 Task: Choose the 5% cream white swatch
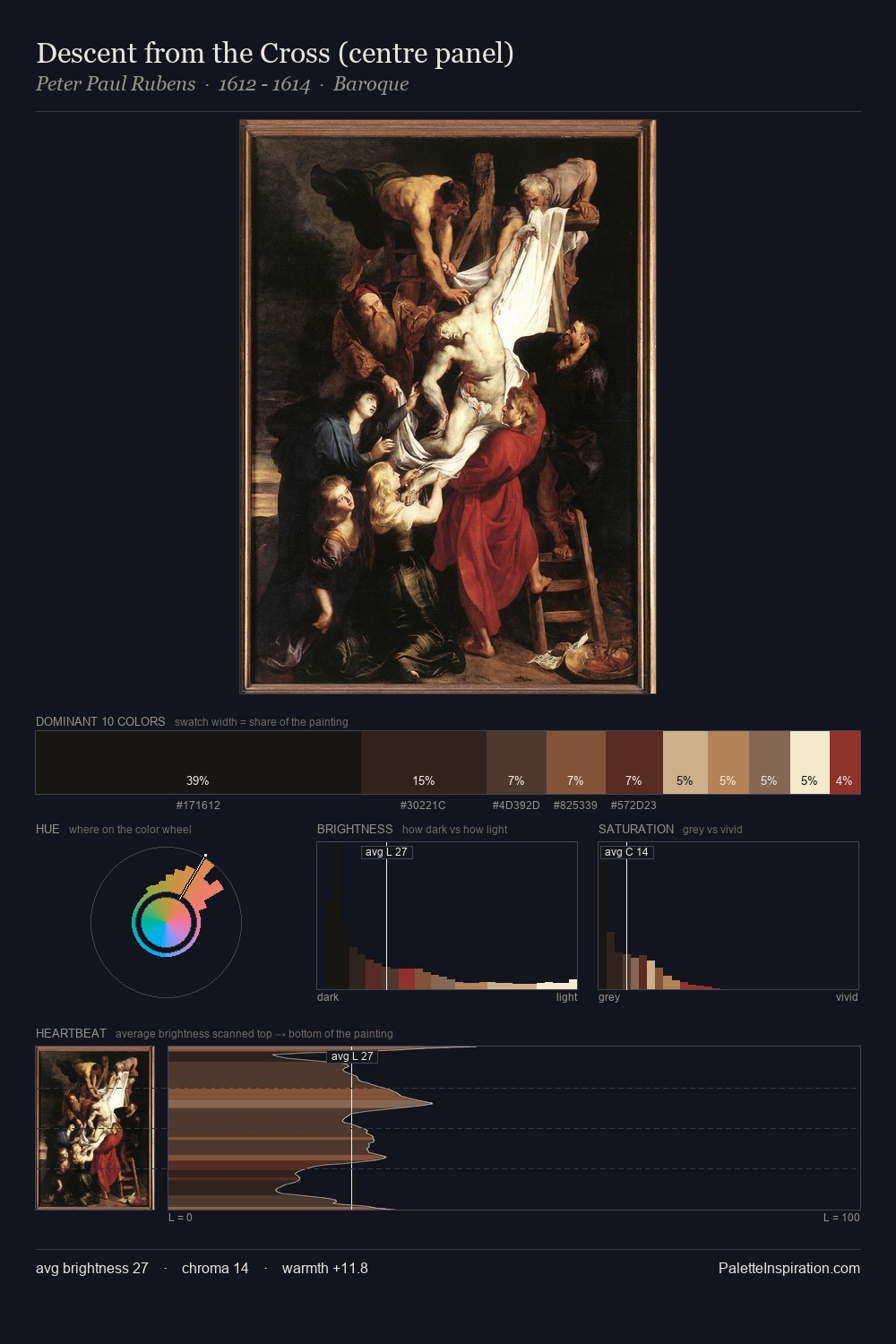(810, 762)
